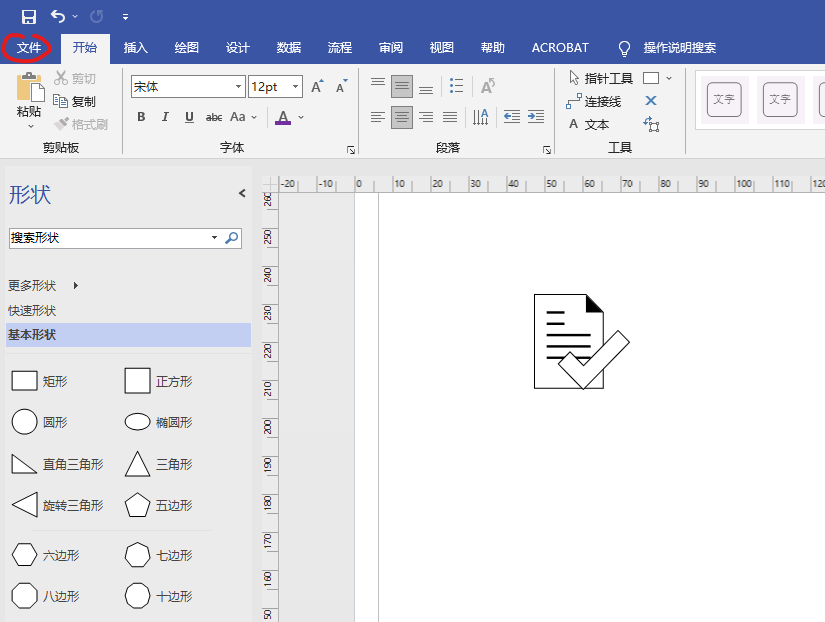Screen dimensions: 825x622
Task: Select align middle vertical alignment
Action: click(402, 86)
